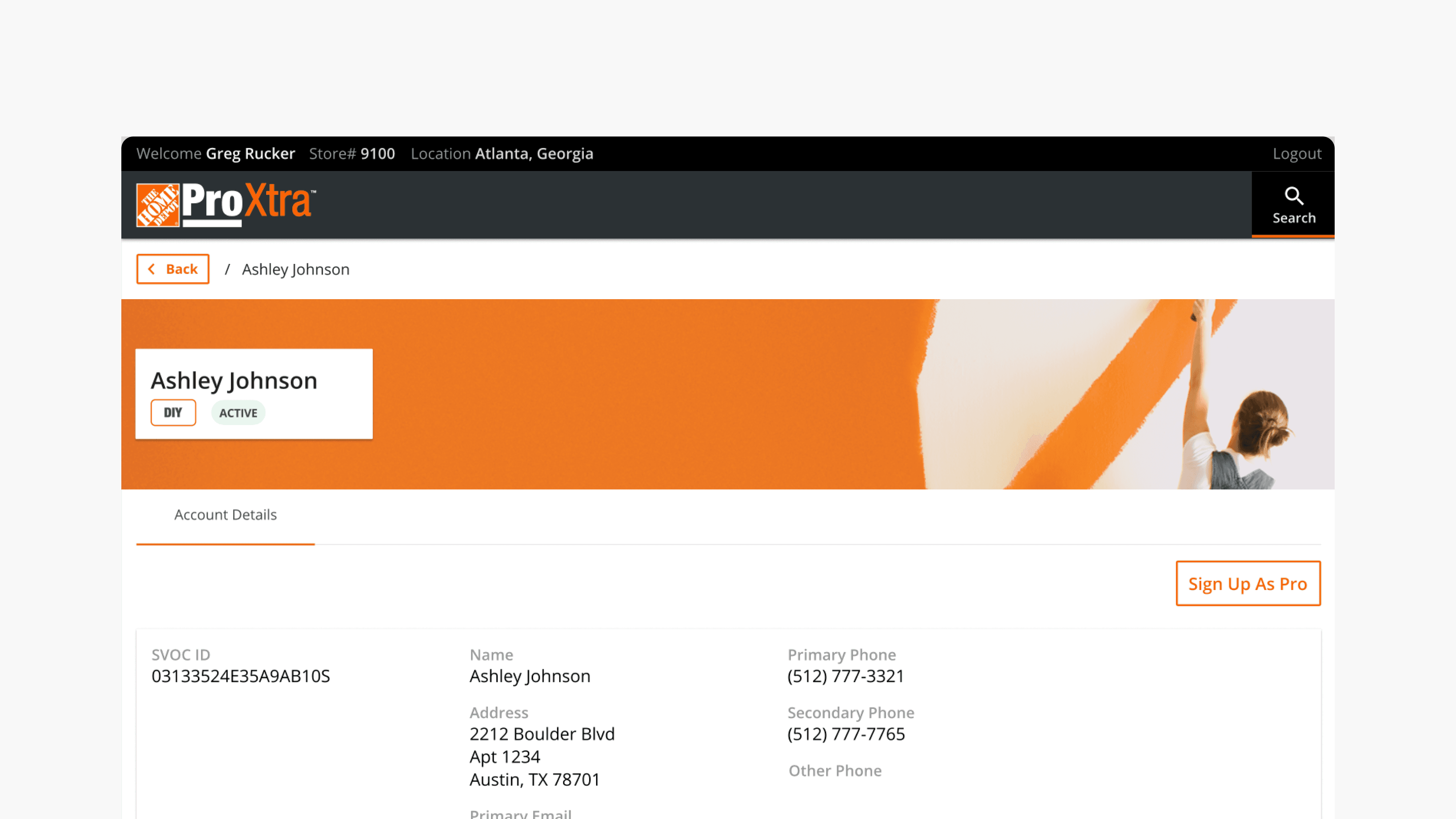Click the Primary Phone number (512) 777-3321
The image size is (1456, 819).
click(846, 676)
